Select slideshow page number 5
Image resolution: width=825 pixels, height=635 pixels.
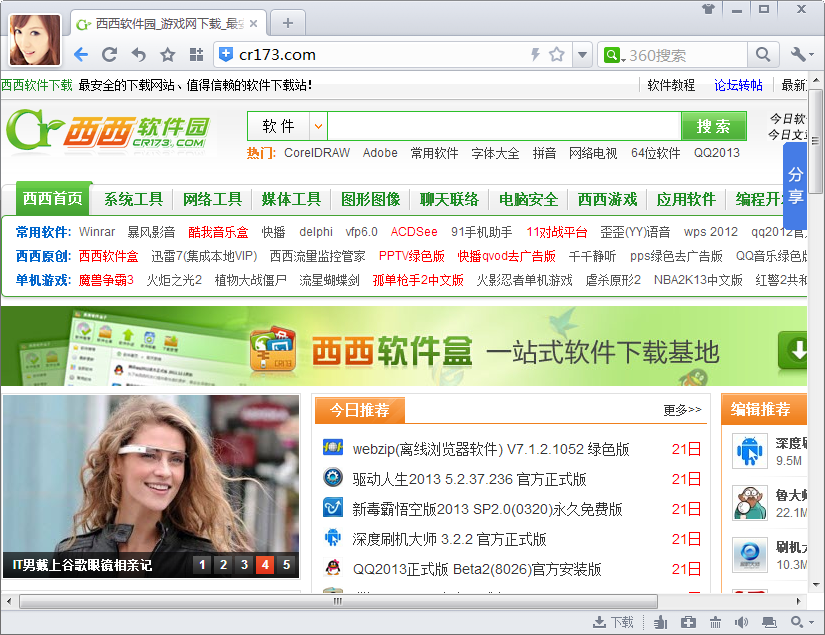click(286, 565)
